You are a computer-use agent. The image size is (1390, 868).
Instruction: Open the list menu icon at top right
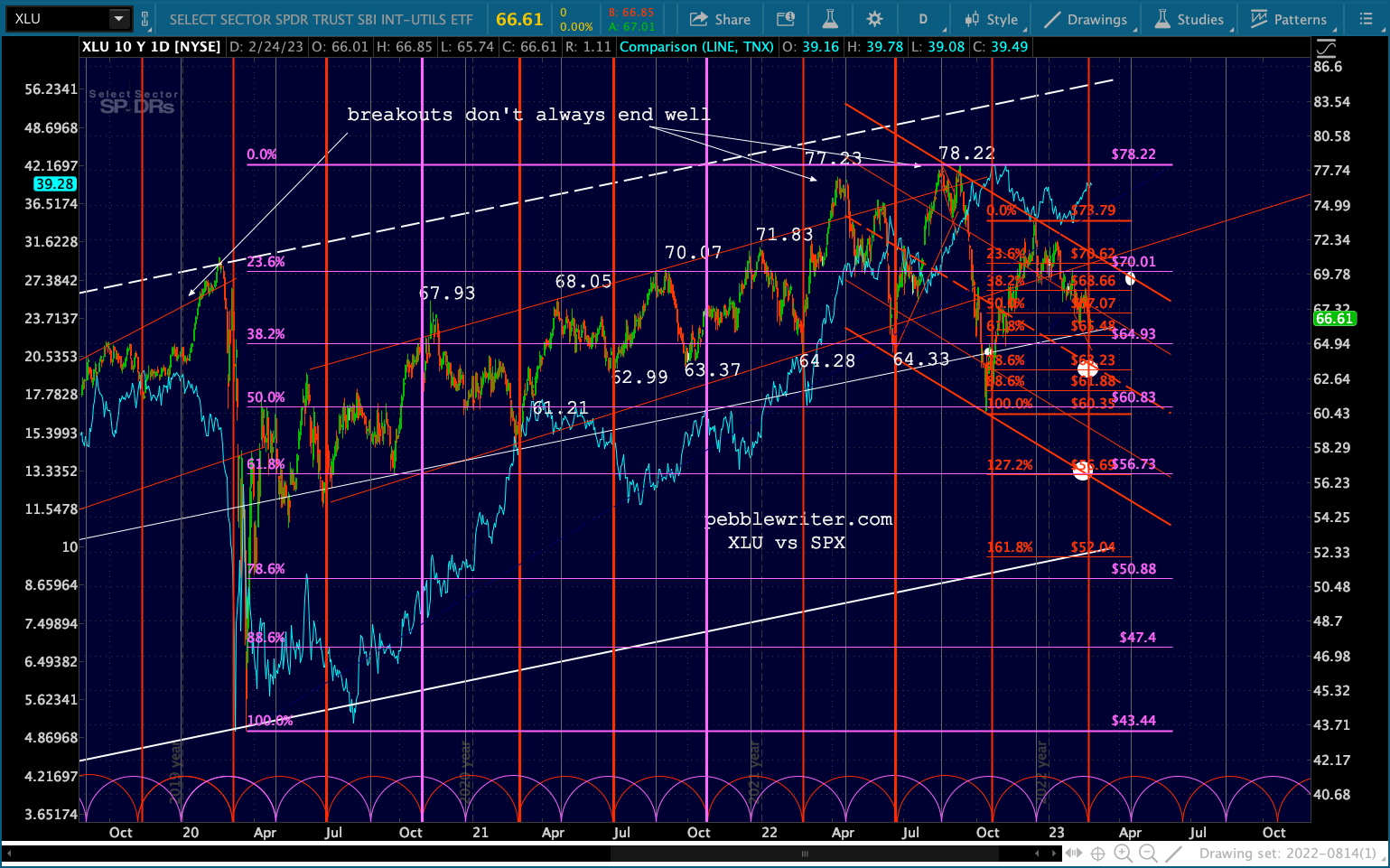tap(1366, 19)
